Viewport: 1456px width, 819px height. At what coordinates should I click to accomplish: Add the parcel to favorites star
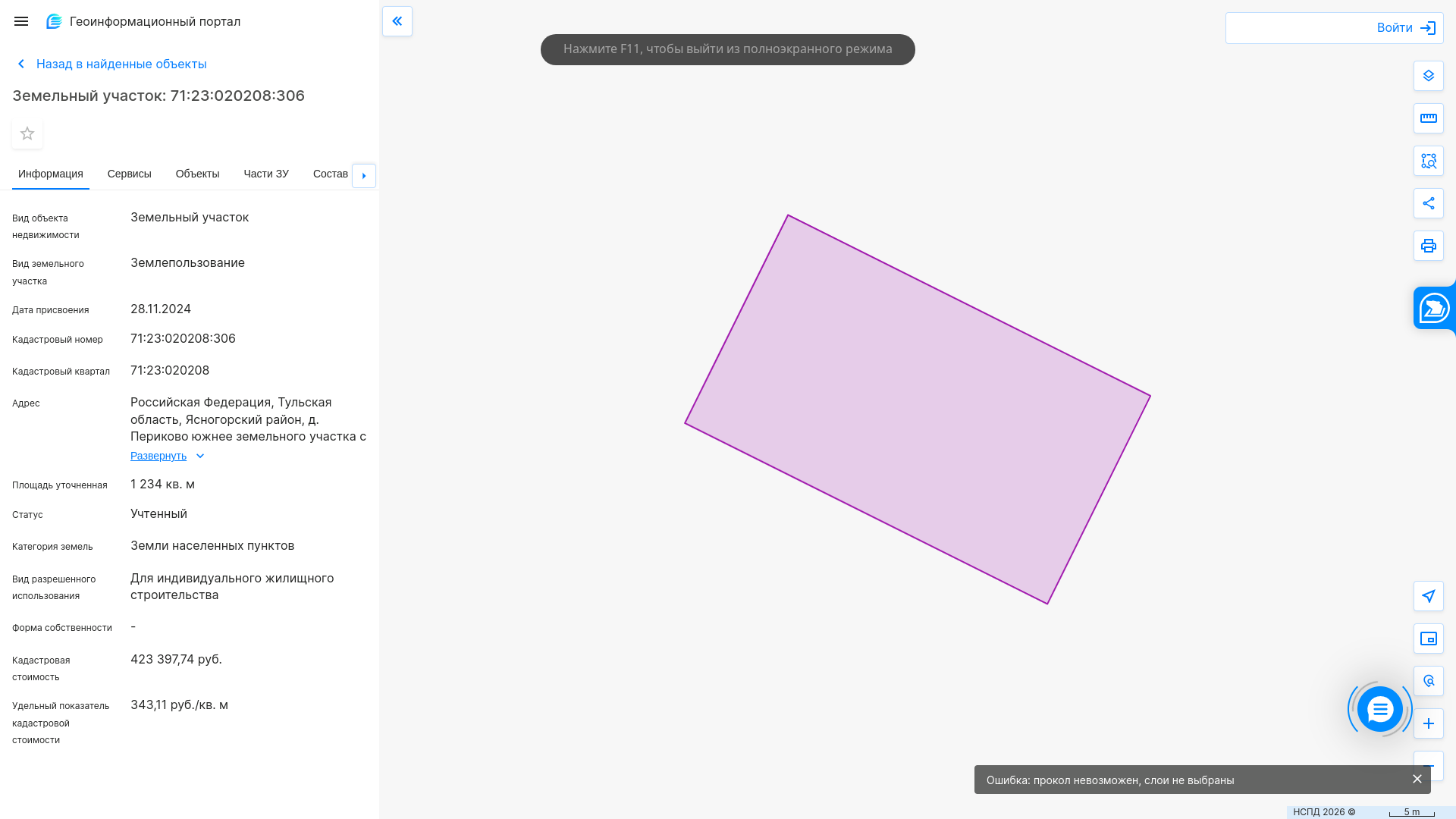[x=27, y=133]
